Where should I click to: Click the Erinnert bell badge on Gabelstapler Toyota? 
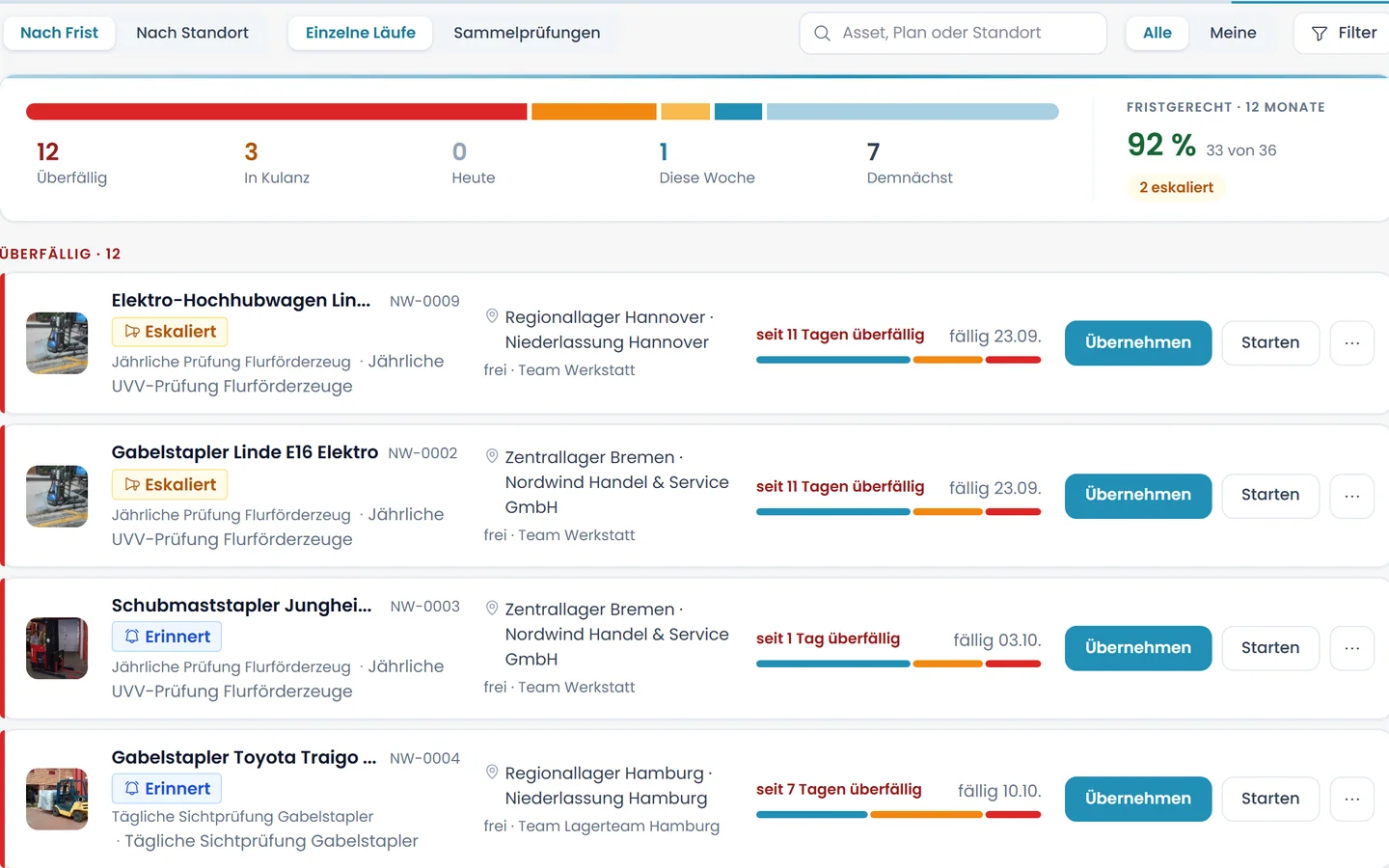tap(167, 789)
